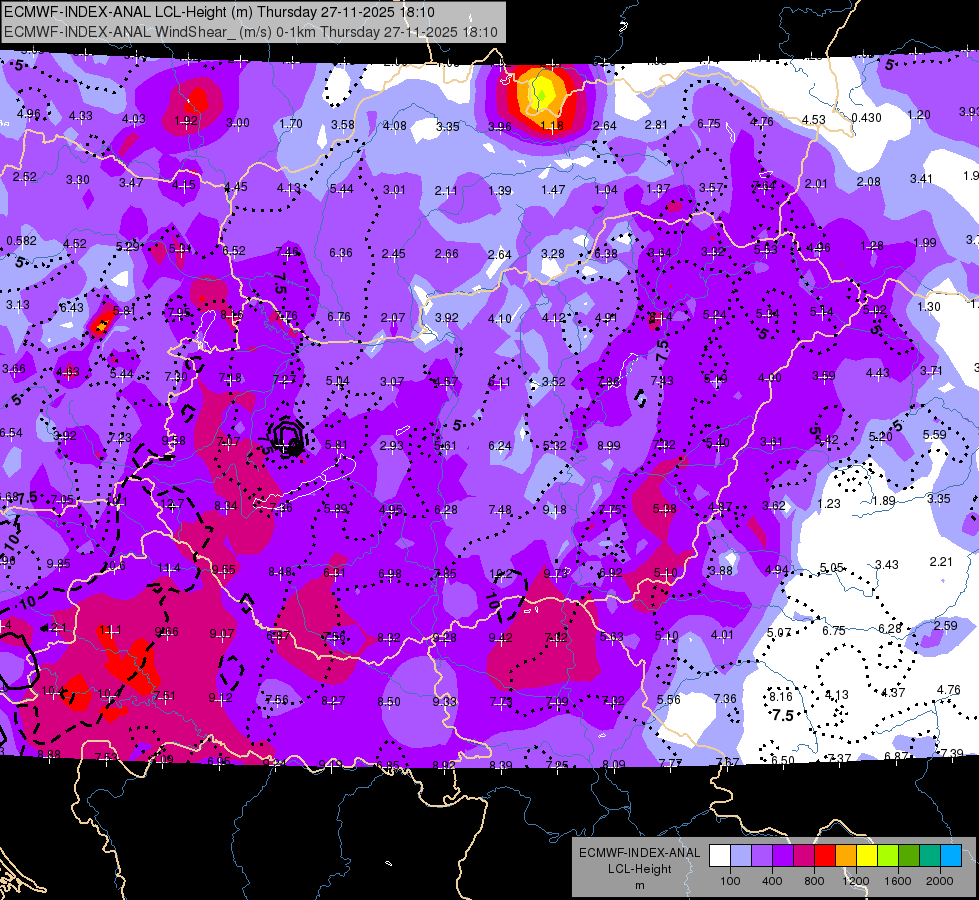Screen dimensions: 979x900
Task: Click the wind shear value 4.33
Action: [81, 116]
